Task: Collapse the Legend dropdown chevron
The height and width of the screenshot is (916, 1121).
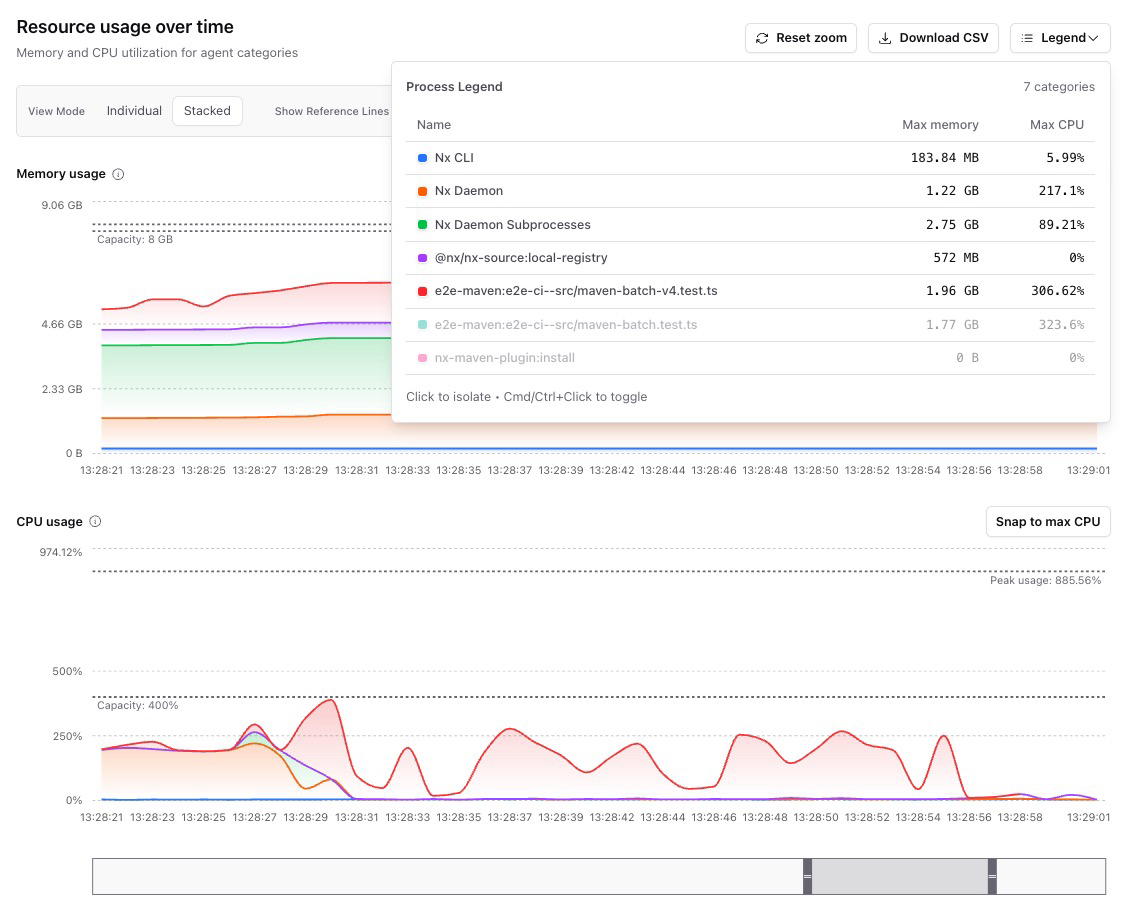Action: (1094, 39)
